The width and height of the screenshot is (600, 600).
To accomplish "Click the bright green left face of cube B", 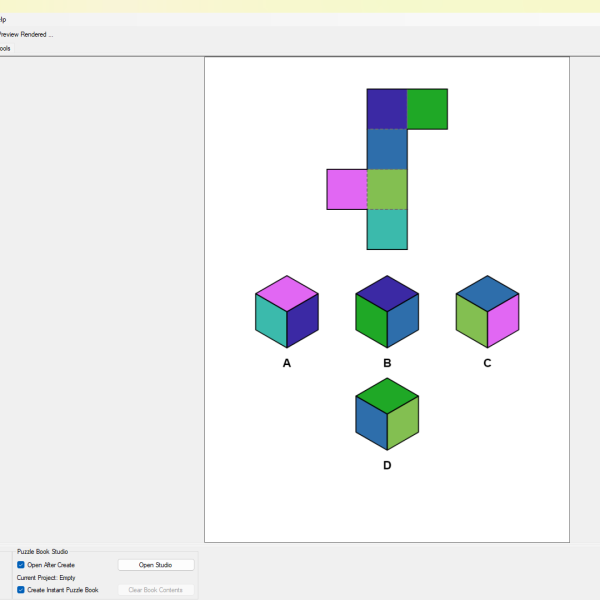I will (371, 321).
